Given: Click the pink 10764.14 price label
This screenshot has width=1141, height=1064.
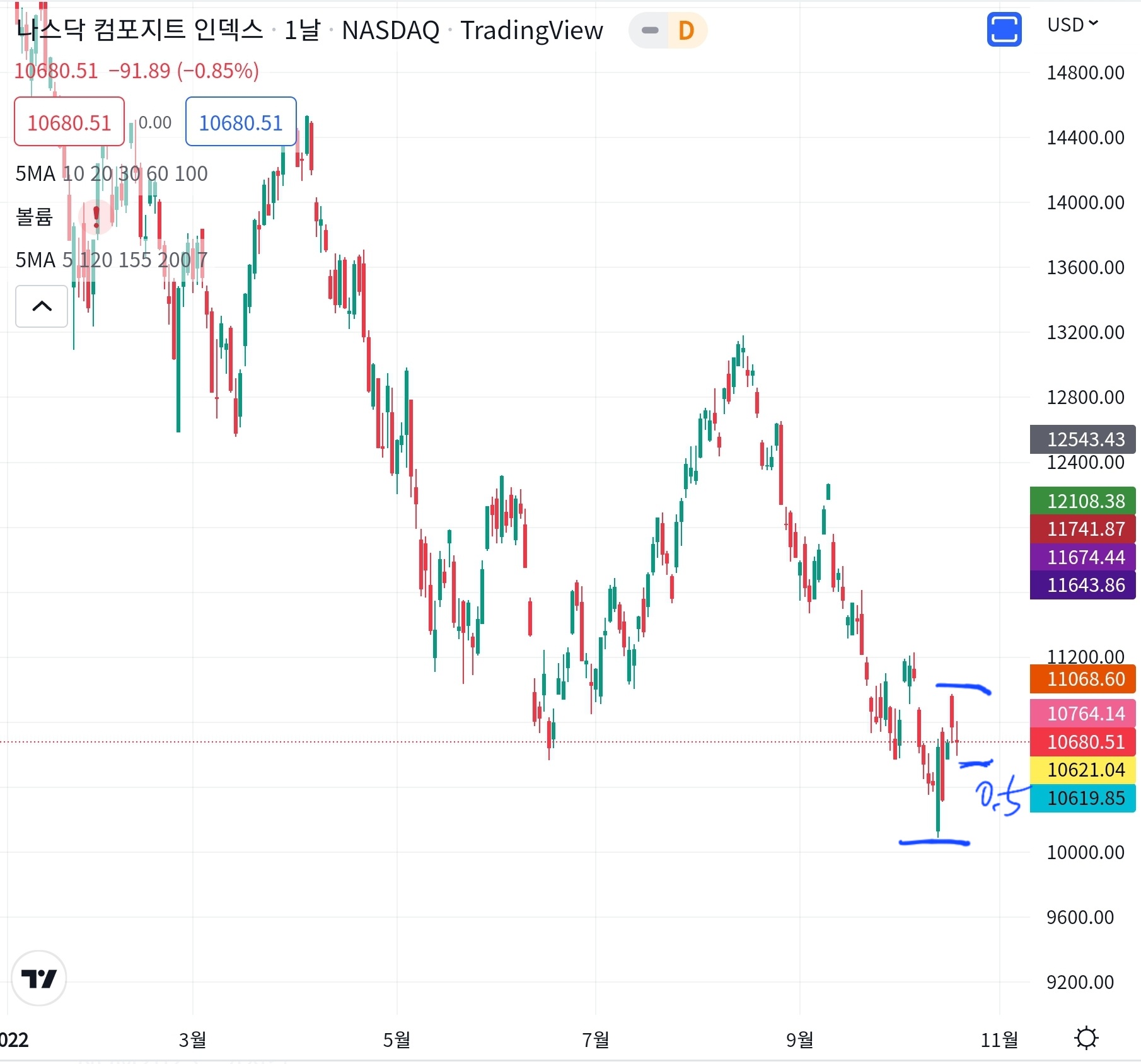Looking at the screenshot, I should (x=1083, y=714).
